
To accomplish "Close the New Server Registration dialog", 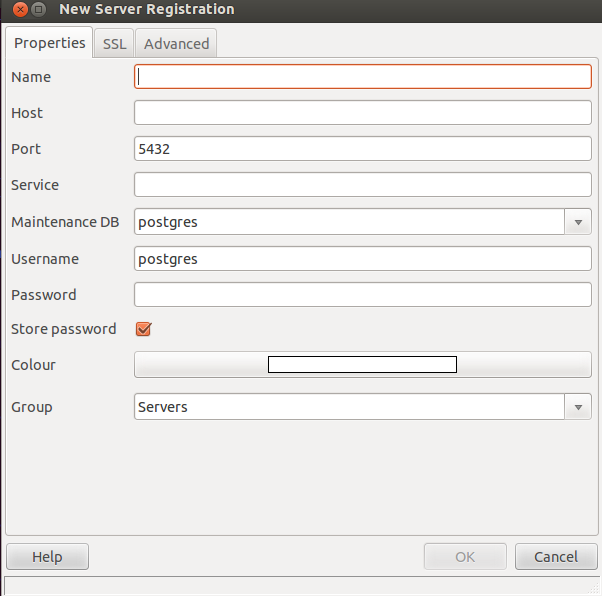I will [x=20, y=9].
